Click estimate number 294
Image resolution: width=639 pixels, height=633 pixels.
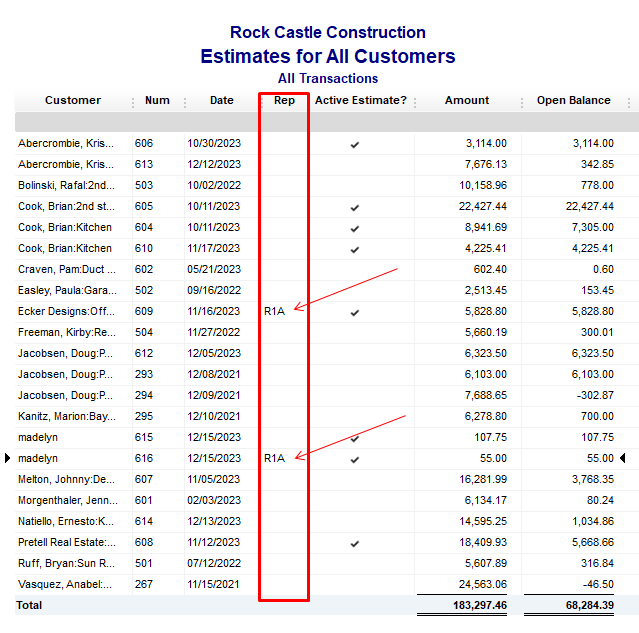[144, 395]
